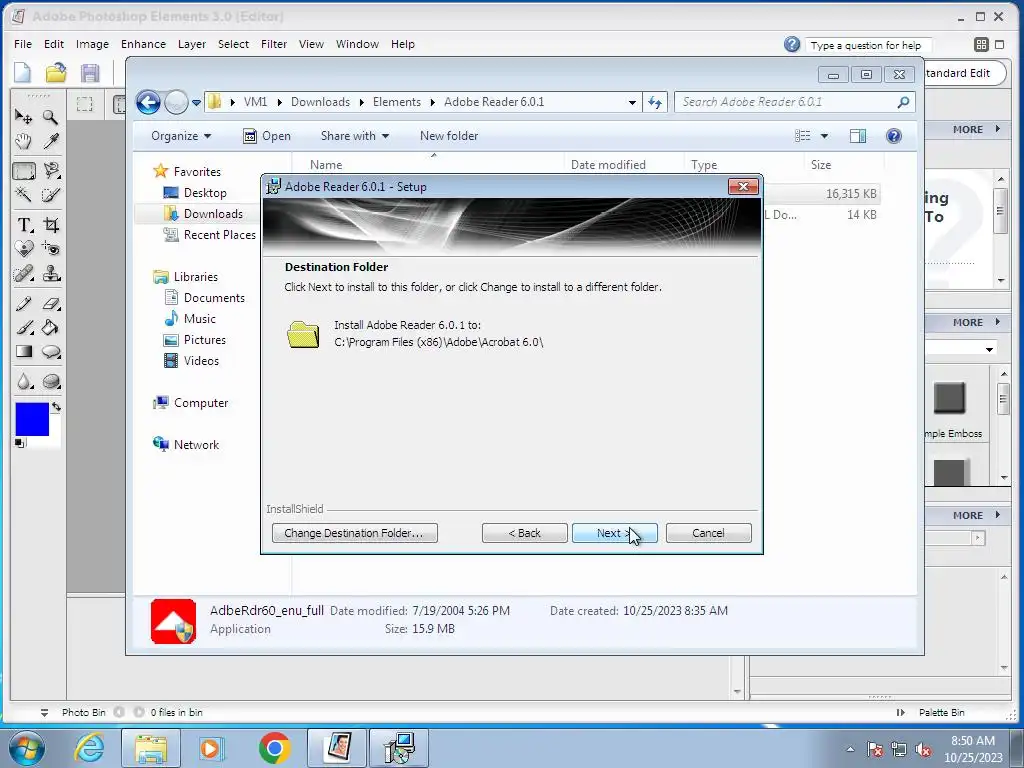Select the Horizontal Type tool
Viewport: 1024px width, 768px height.
[24, 225]
